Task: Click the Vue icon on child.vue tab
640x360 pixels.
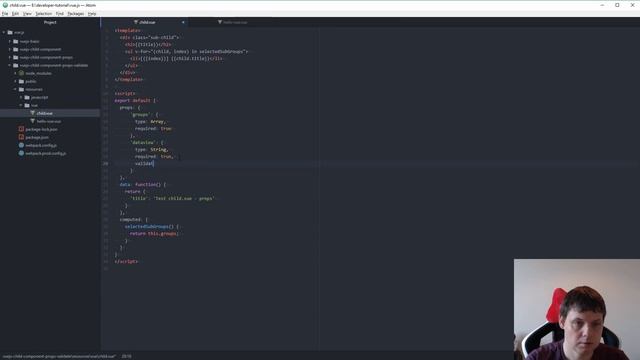Action: 136,22
